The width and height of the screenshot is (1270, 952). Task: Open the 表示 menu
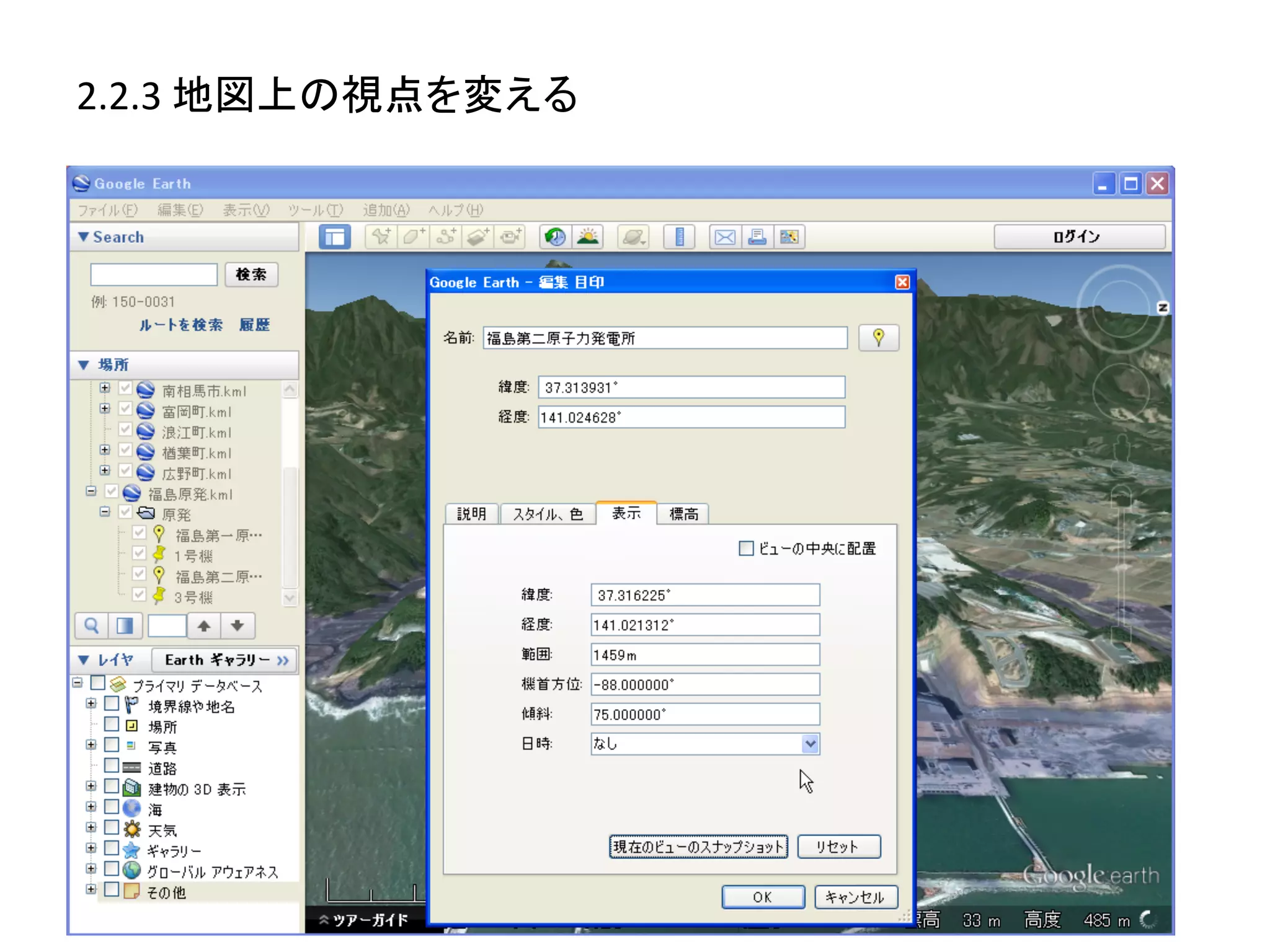(x=246, y=210)
